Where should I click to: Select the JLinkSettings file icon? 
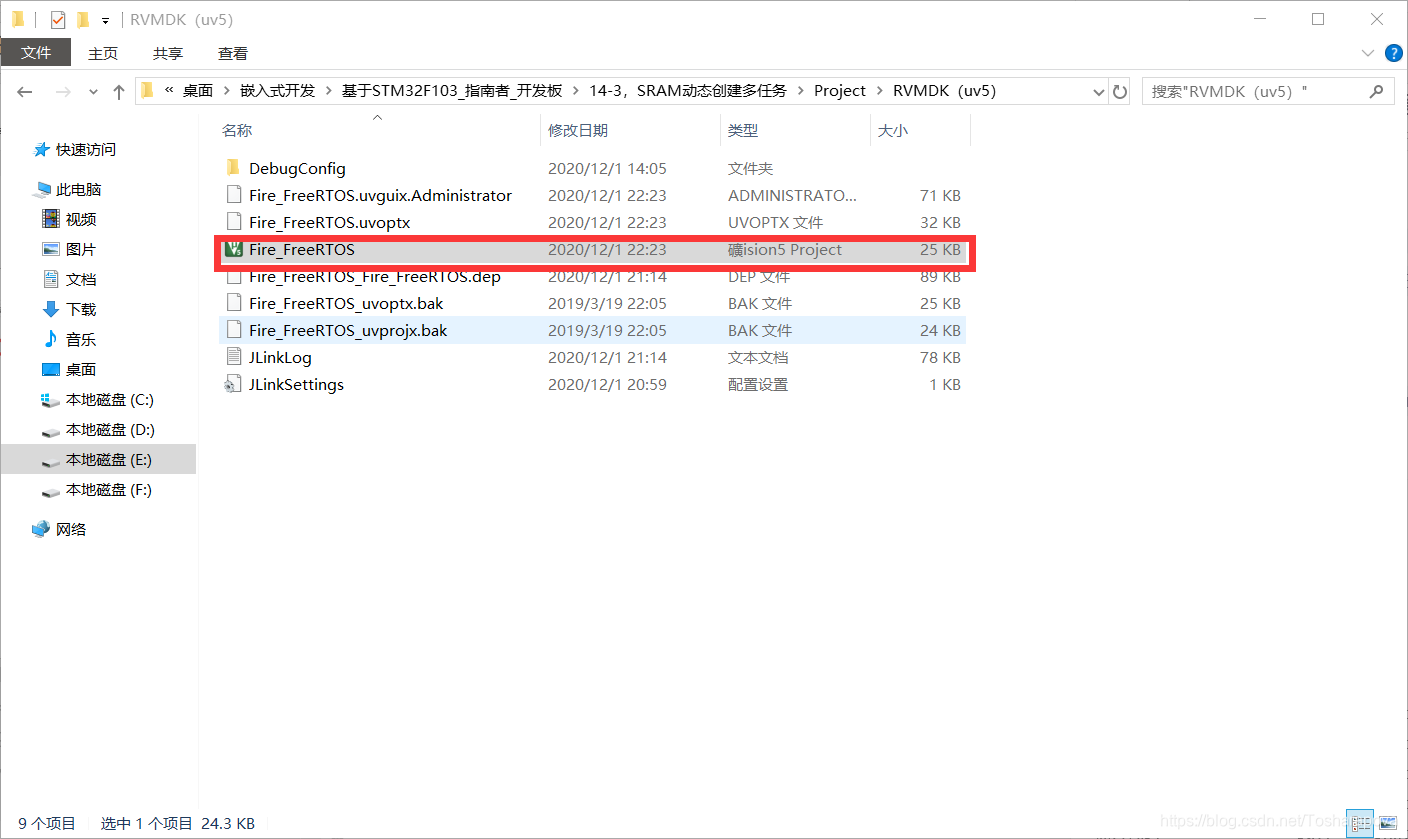[x=233, y=384]
